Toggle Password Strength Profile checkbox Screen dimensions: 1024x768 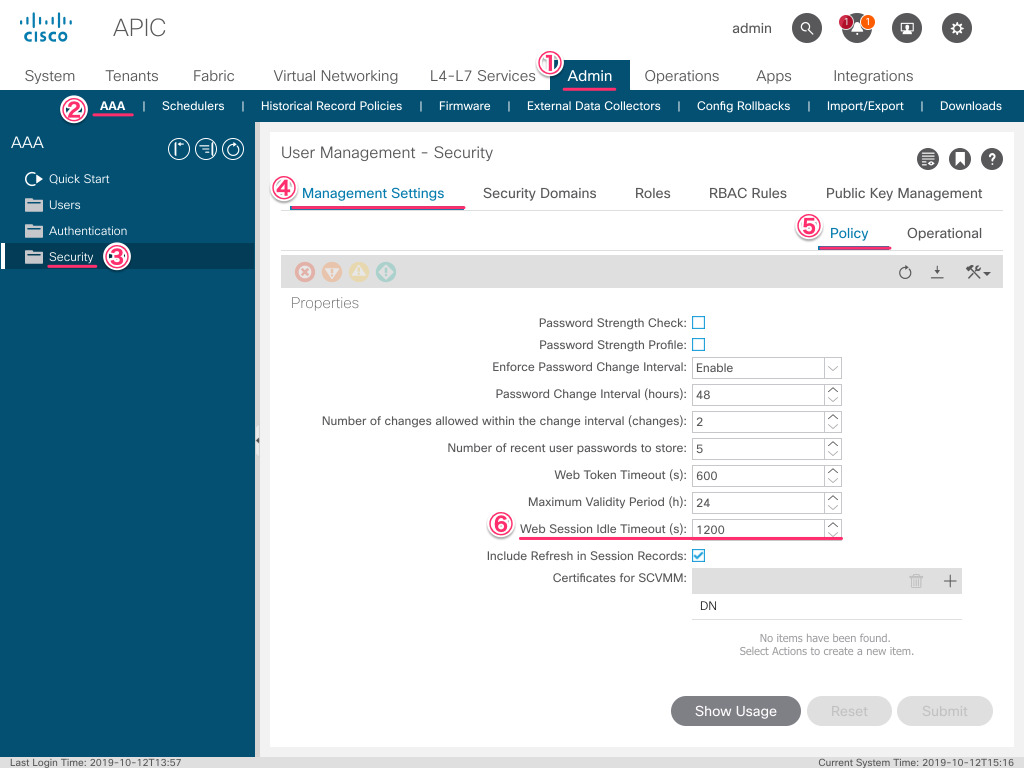click(699, 345)
